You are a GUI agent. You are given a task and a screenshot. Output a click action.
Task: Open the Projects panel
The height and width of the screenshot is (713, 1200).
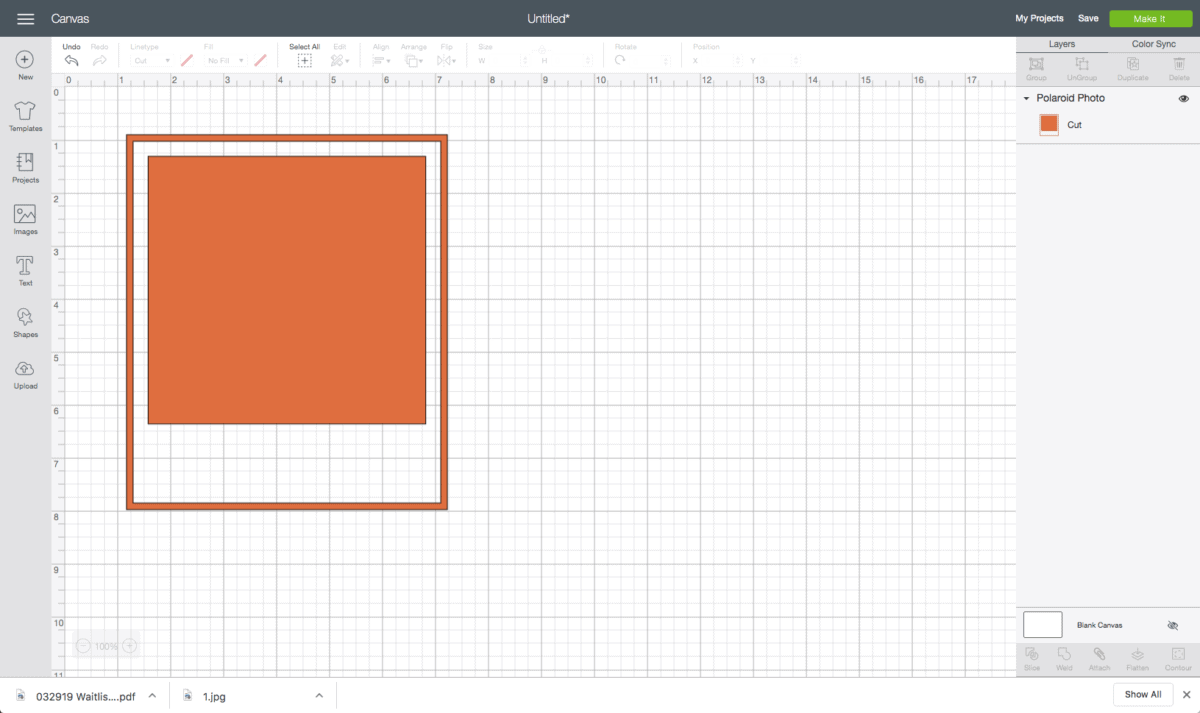pyautogui.click(x=25, y=163)
